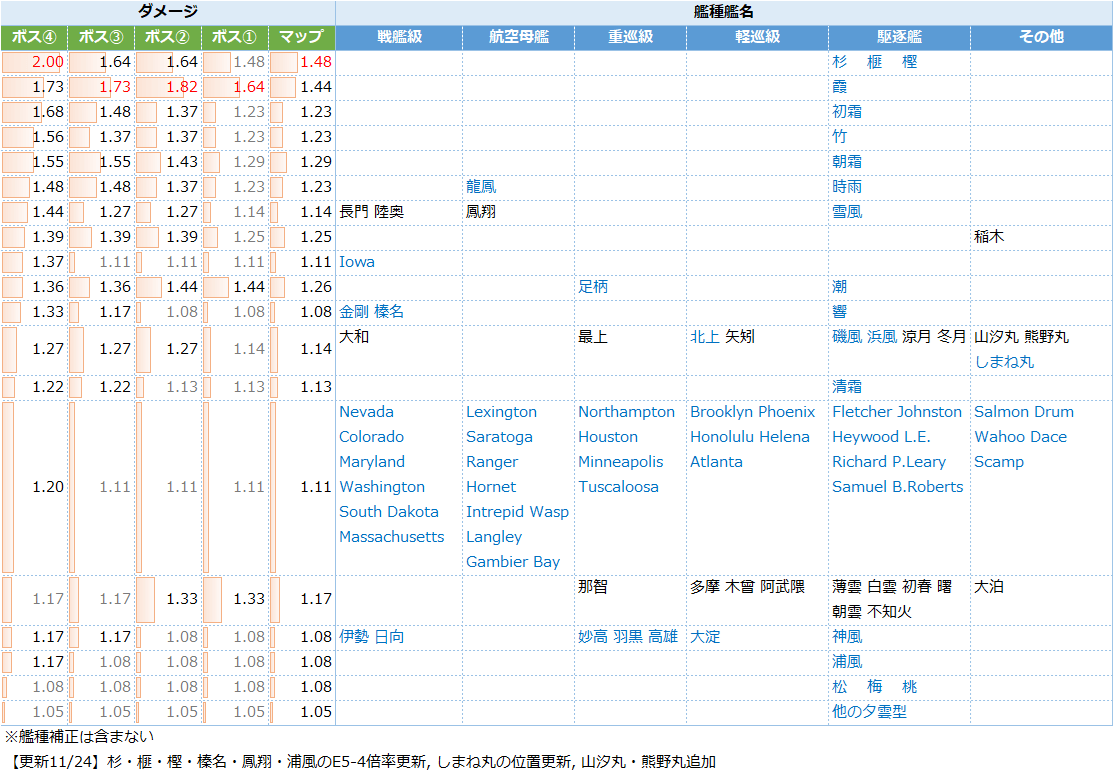Click the しまね丸 link
This screenshot has width=1113, height=776.
pyautogui.click(x=1004, y=362)
